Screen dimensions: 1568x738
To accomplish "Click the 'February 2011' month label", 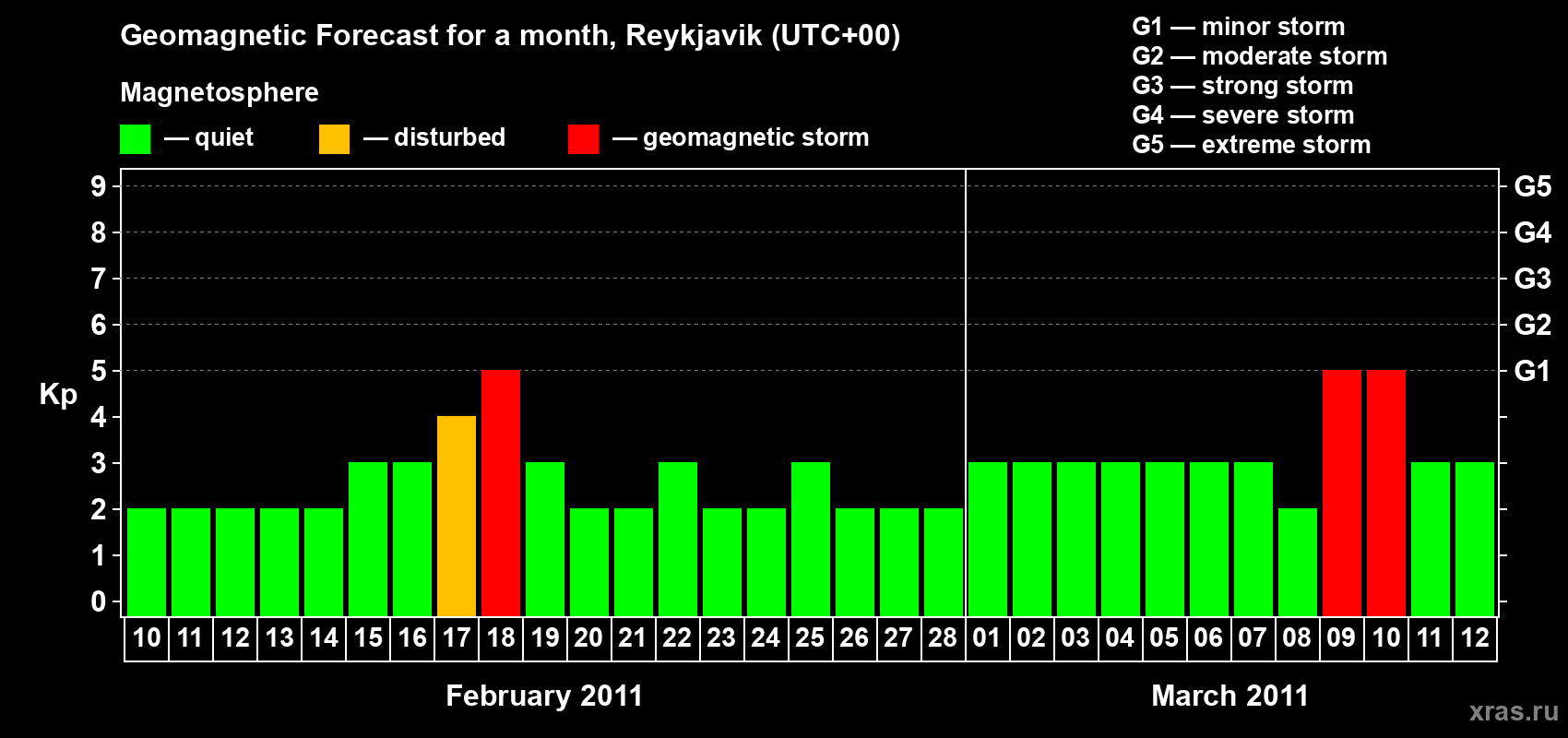I will click(x=544, y=696).
